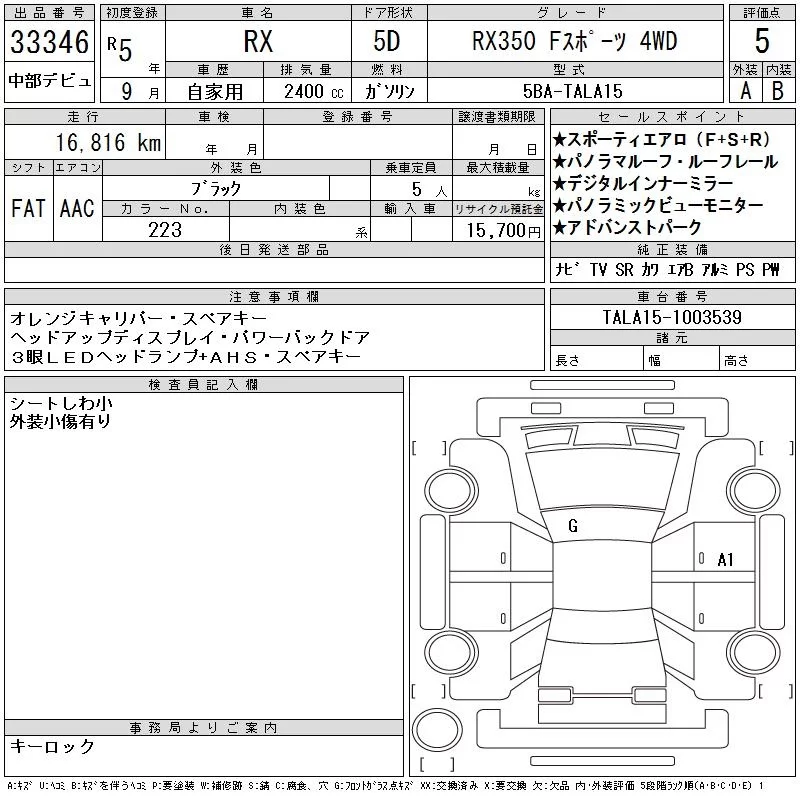The image size is (800, 800).
Task: Click the spare tire circle in diagram
Action: [x=437, y=730]
